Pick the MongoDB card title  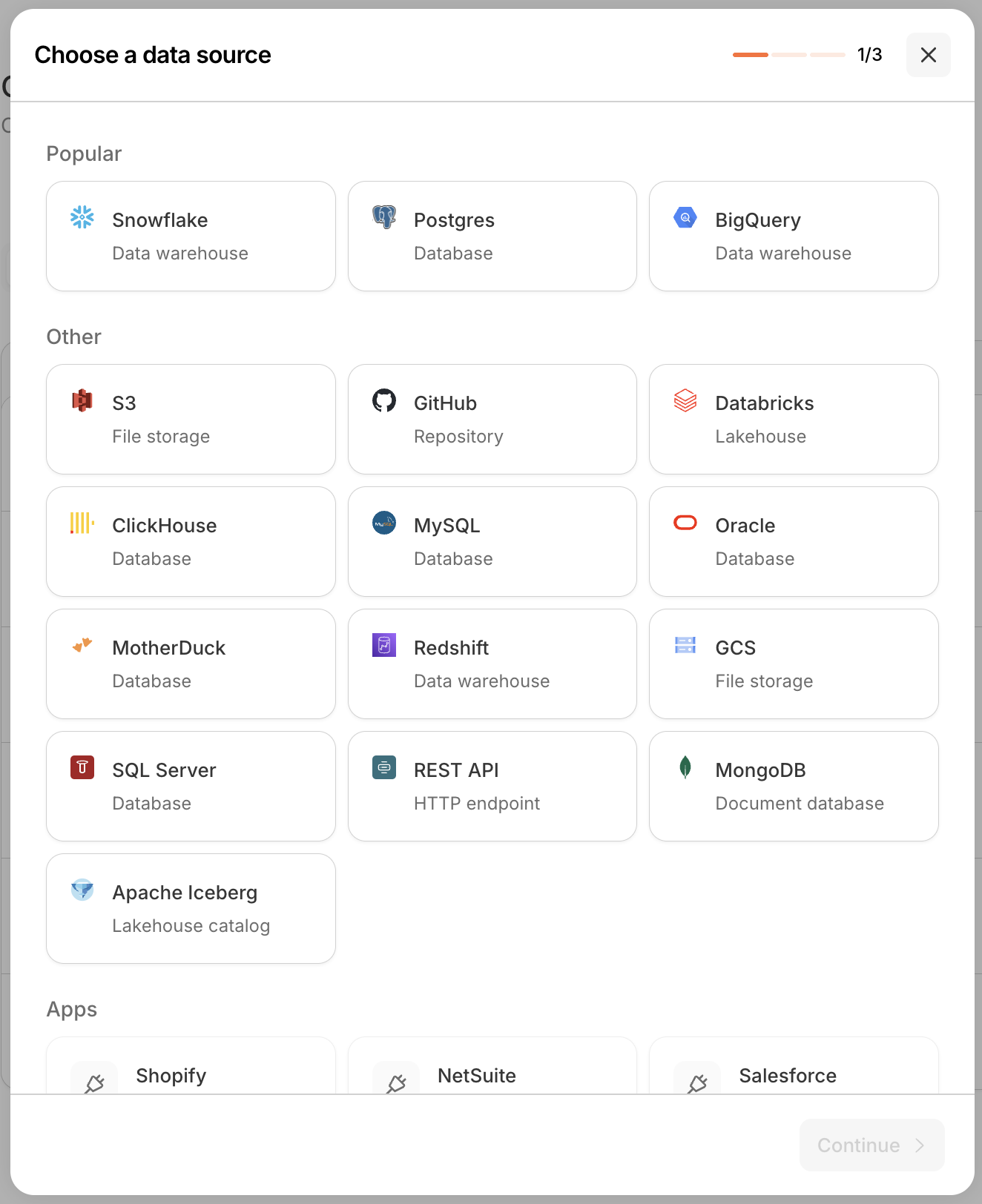pos(761,770)
